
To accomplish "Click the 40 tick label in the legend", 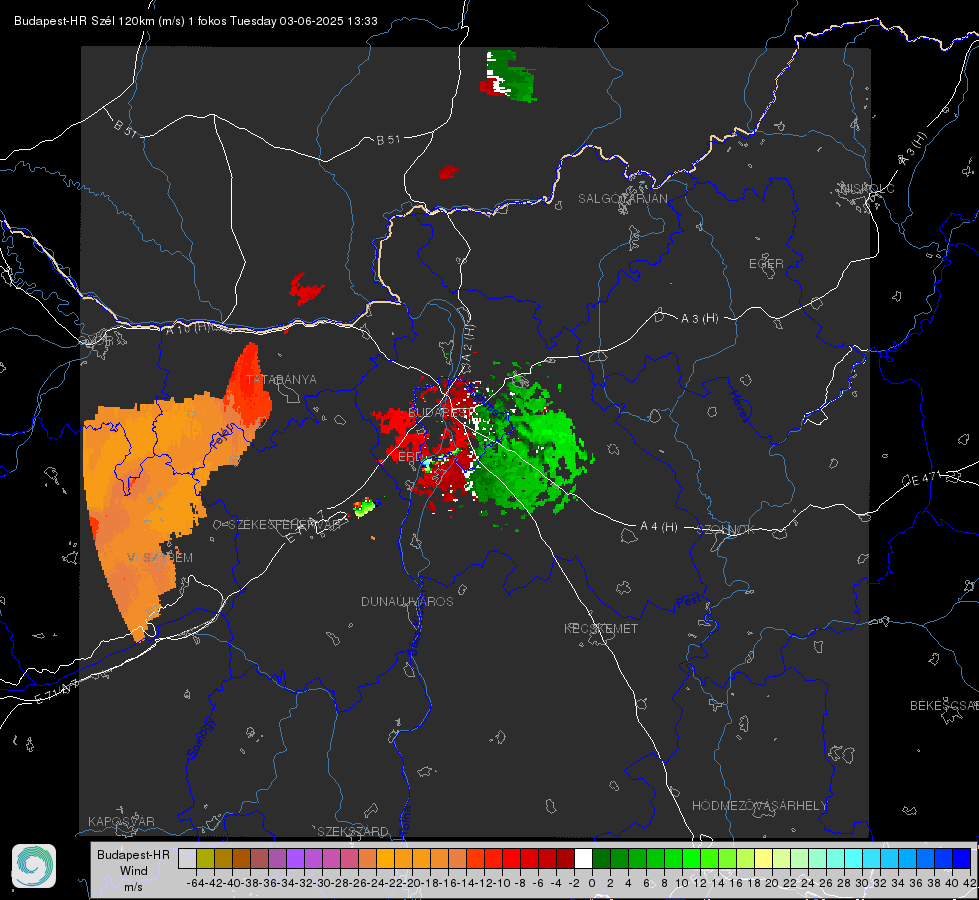I will point(952,883).
